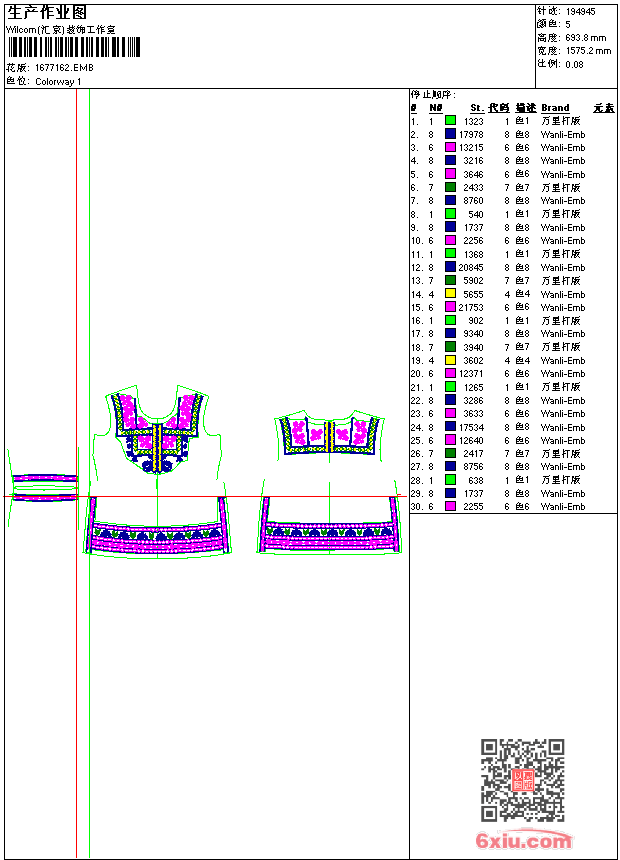Click the stitch count '3216' in row 4
The height and width of the screenshot is (860, 620).
point(473,161)
